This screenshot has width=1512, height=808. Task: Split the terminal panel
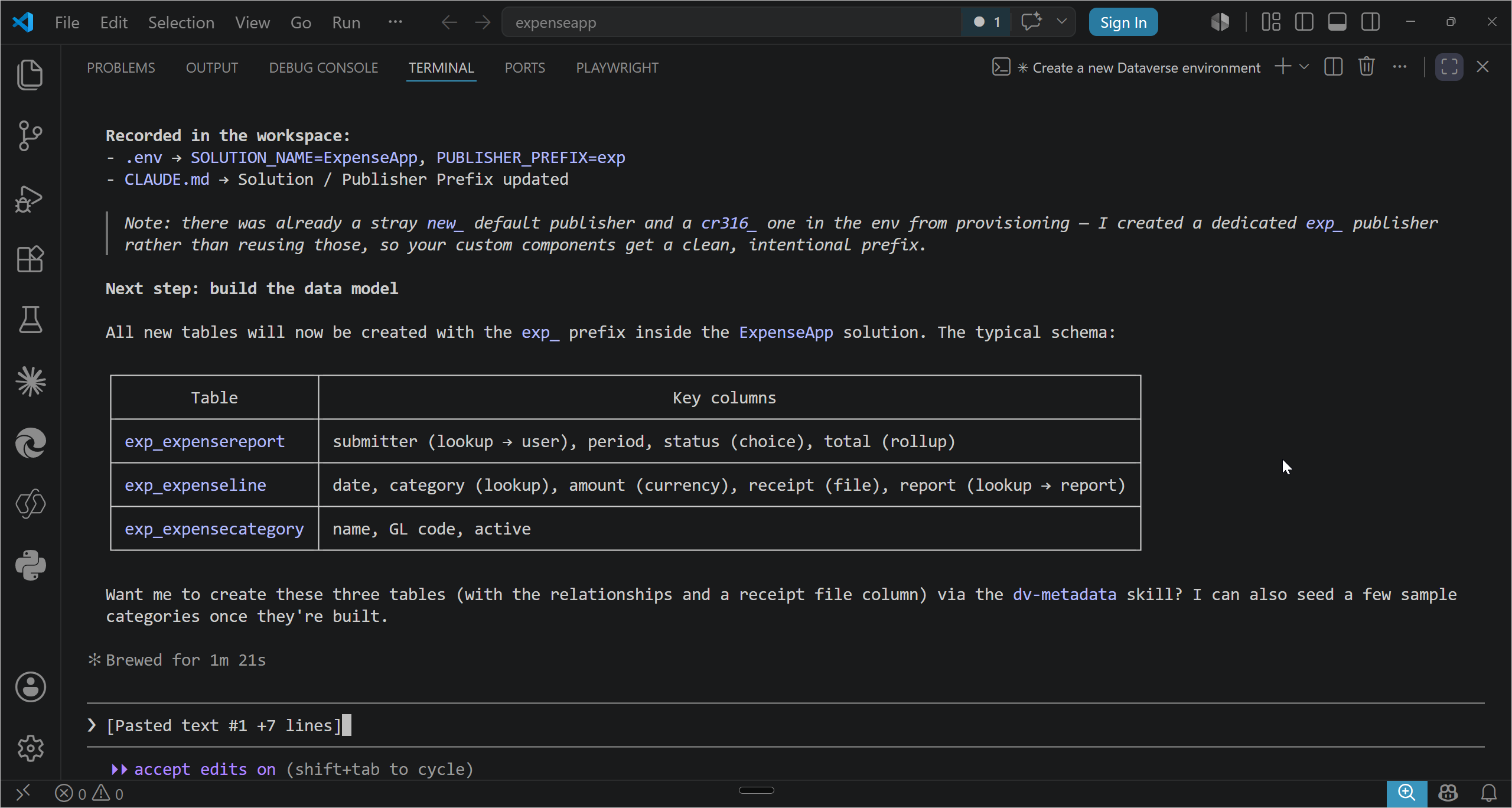coord(1334,67)
